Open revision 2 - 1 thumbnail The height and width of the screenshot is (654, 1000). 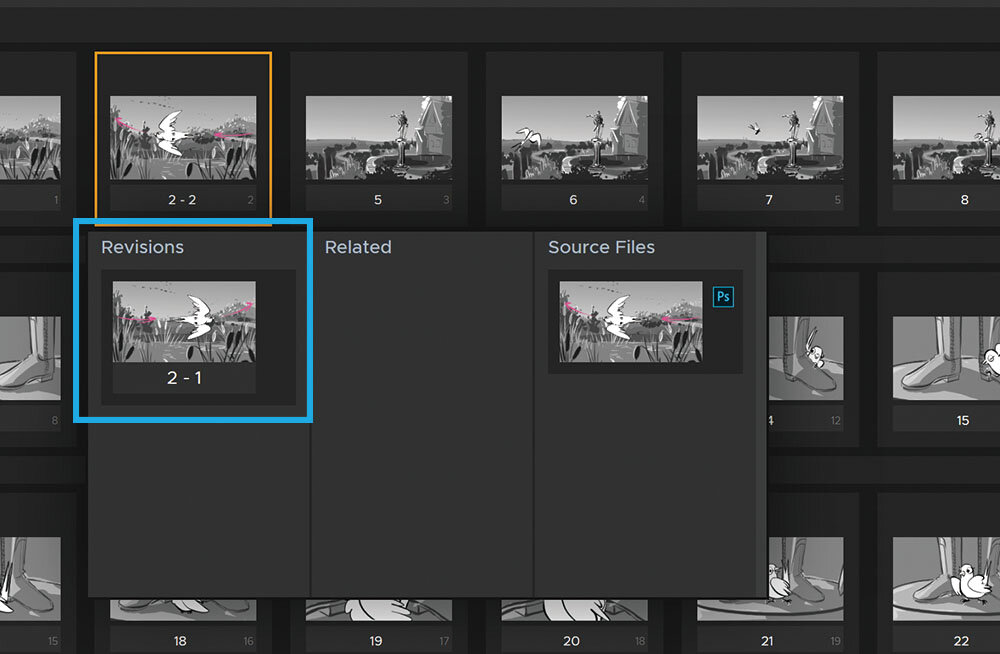(184, 322)
